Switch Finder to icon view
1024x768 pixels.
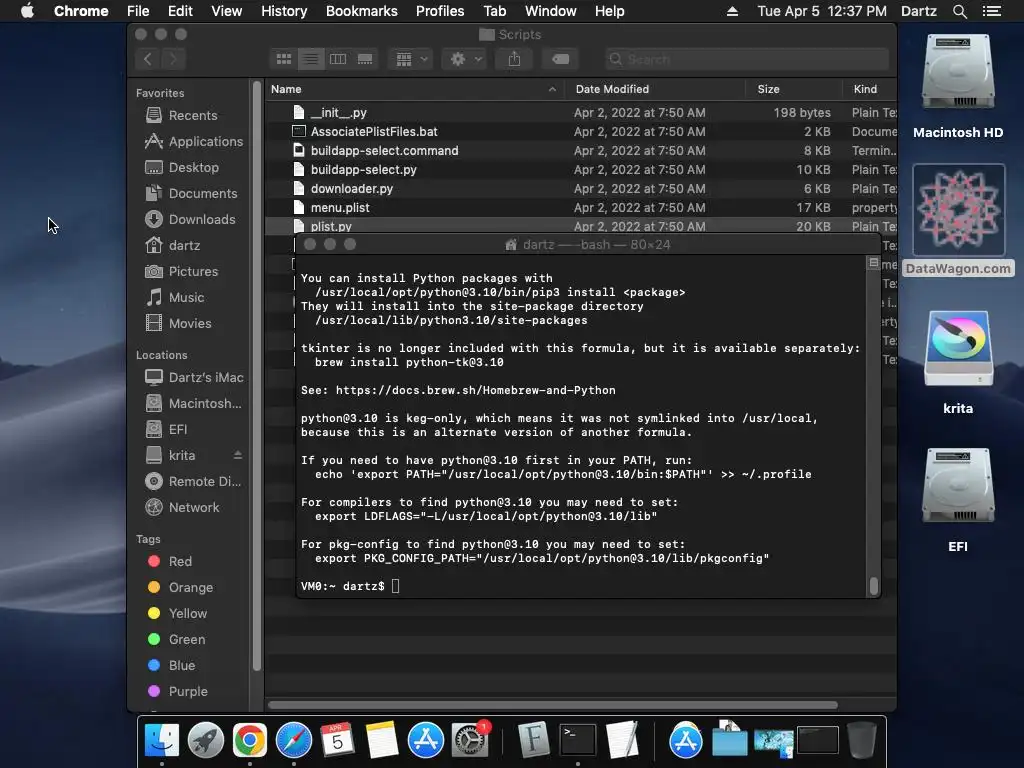pos(284,59)
